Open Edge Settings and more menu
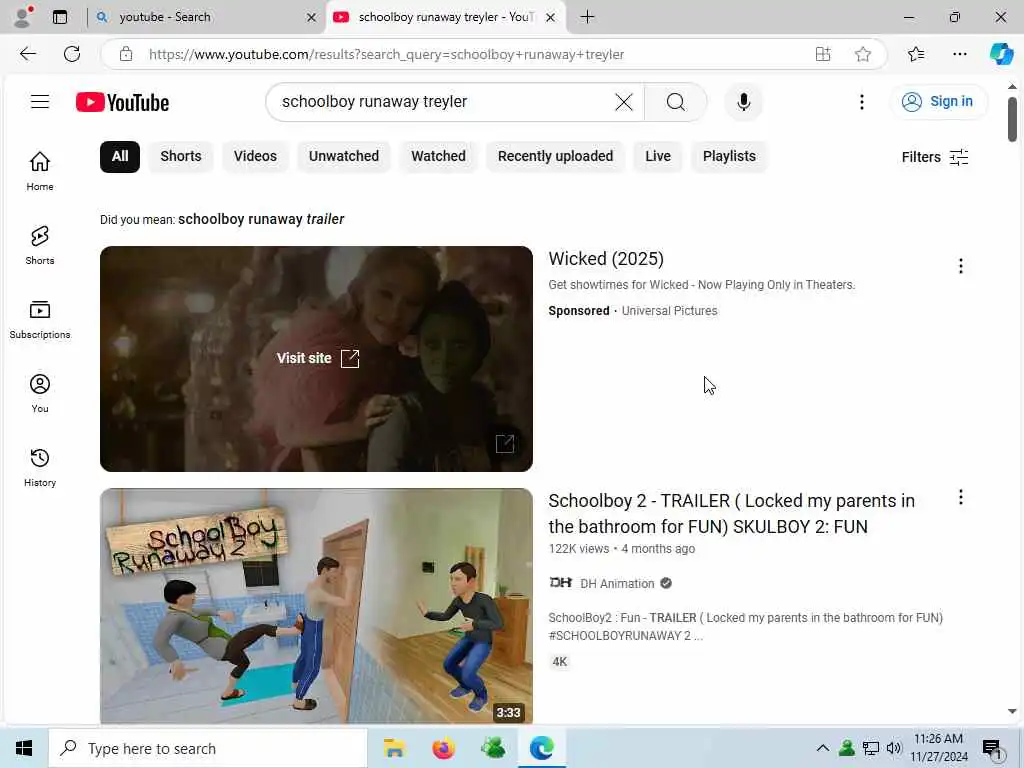 click(959, 54)
